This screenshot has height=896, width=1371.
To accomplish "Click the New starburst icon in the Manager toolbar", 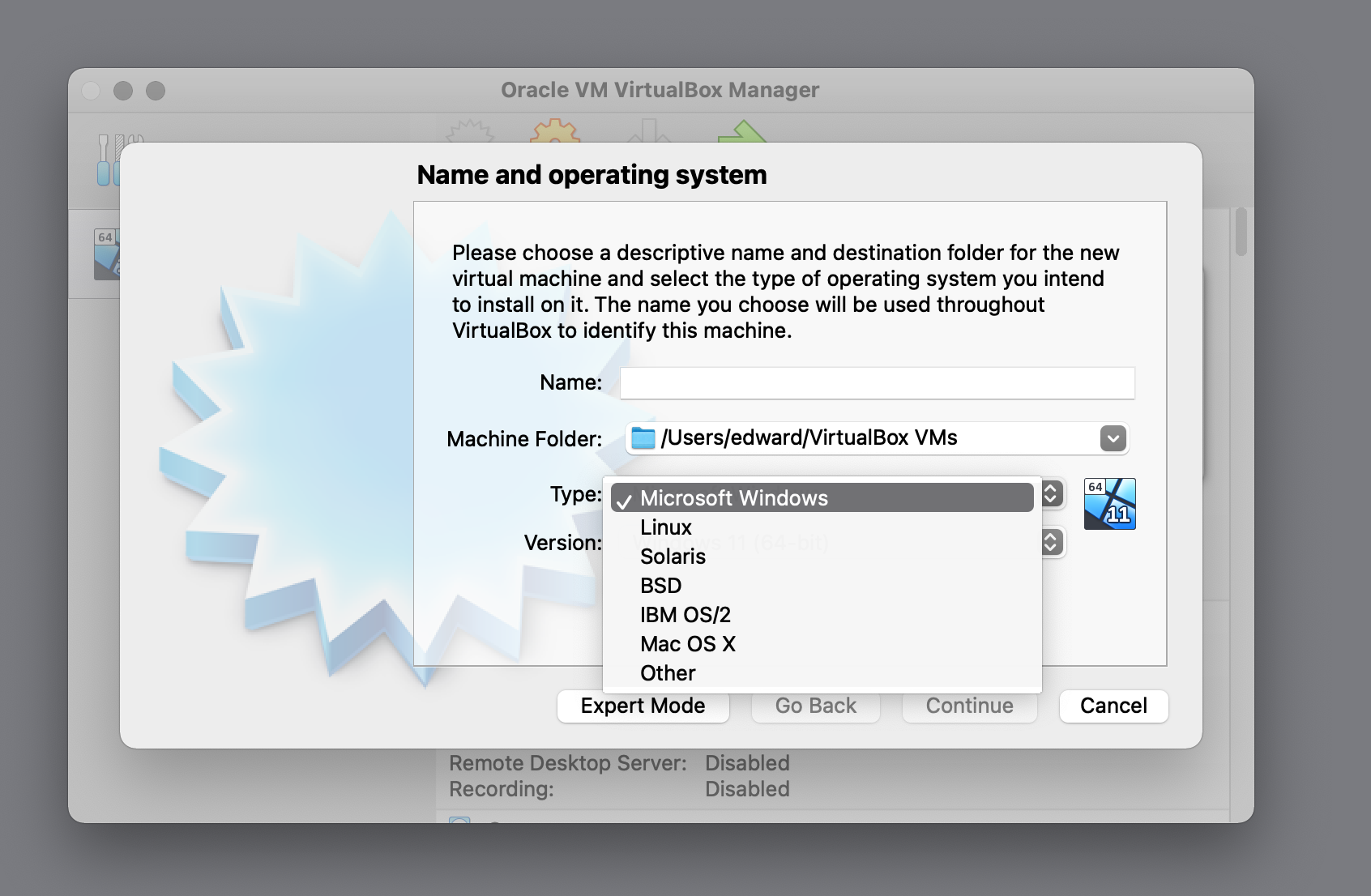I will tap(470, 131).
